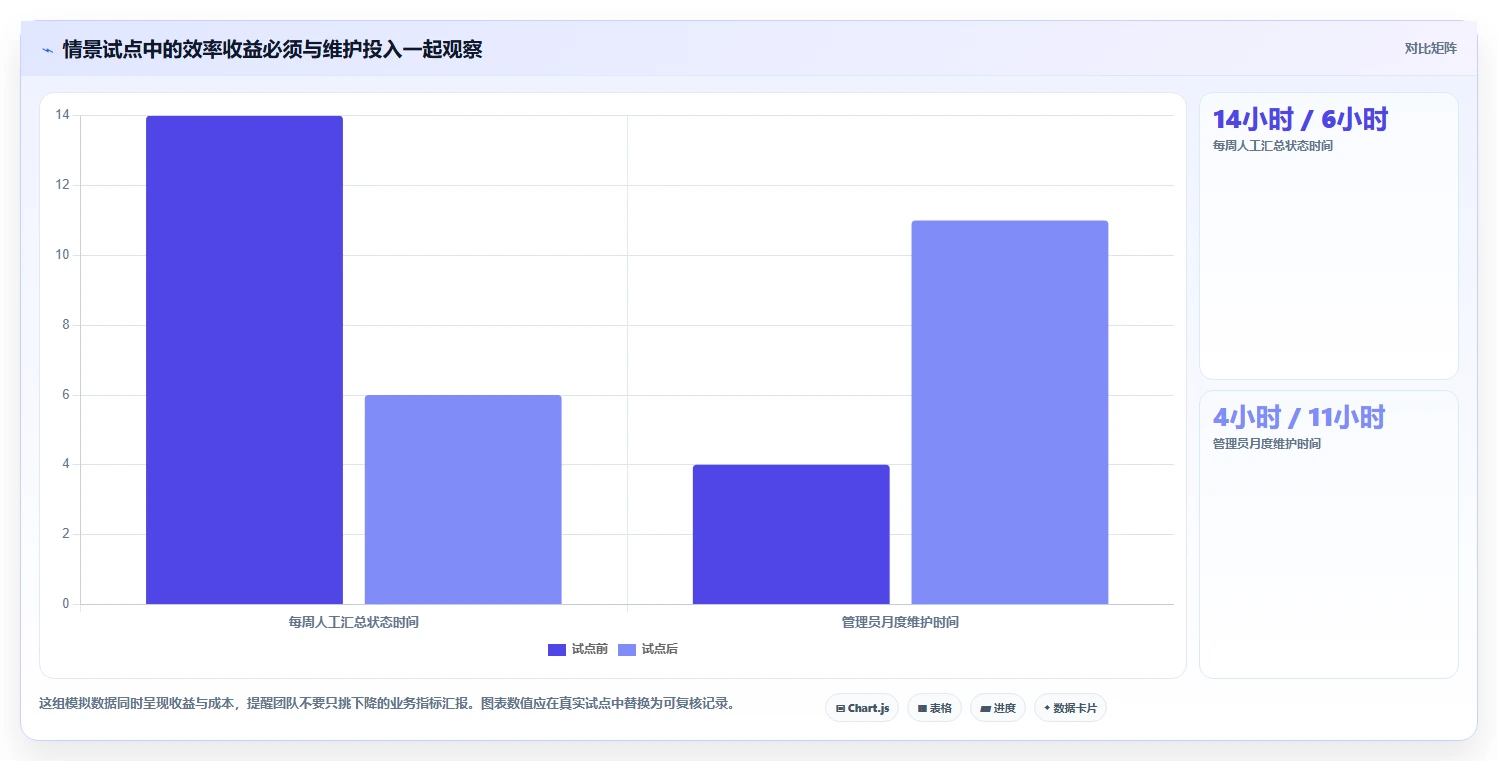Click the y-axis tick label 12

63,185
